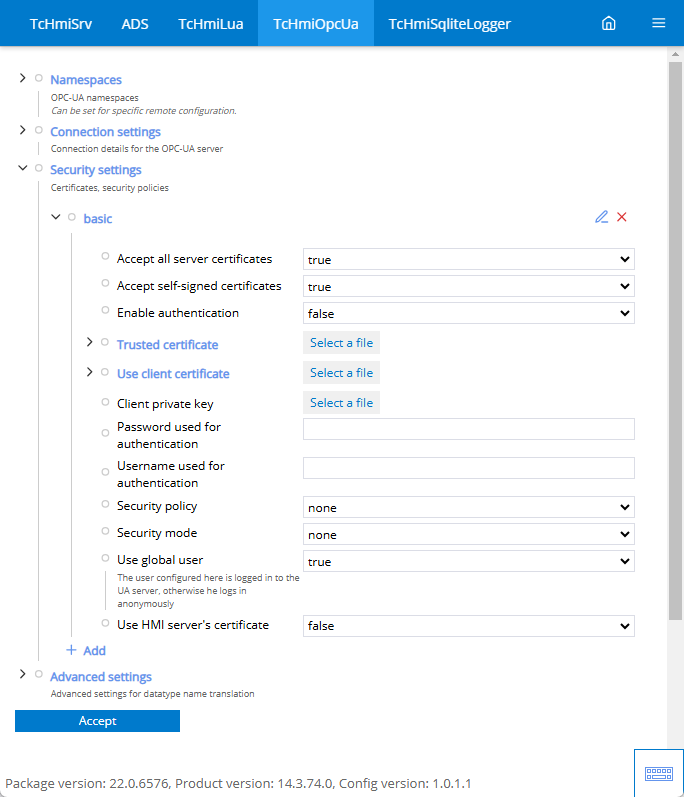Go to the home page icon

pos(608,23)
